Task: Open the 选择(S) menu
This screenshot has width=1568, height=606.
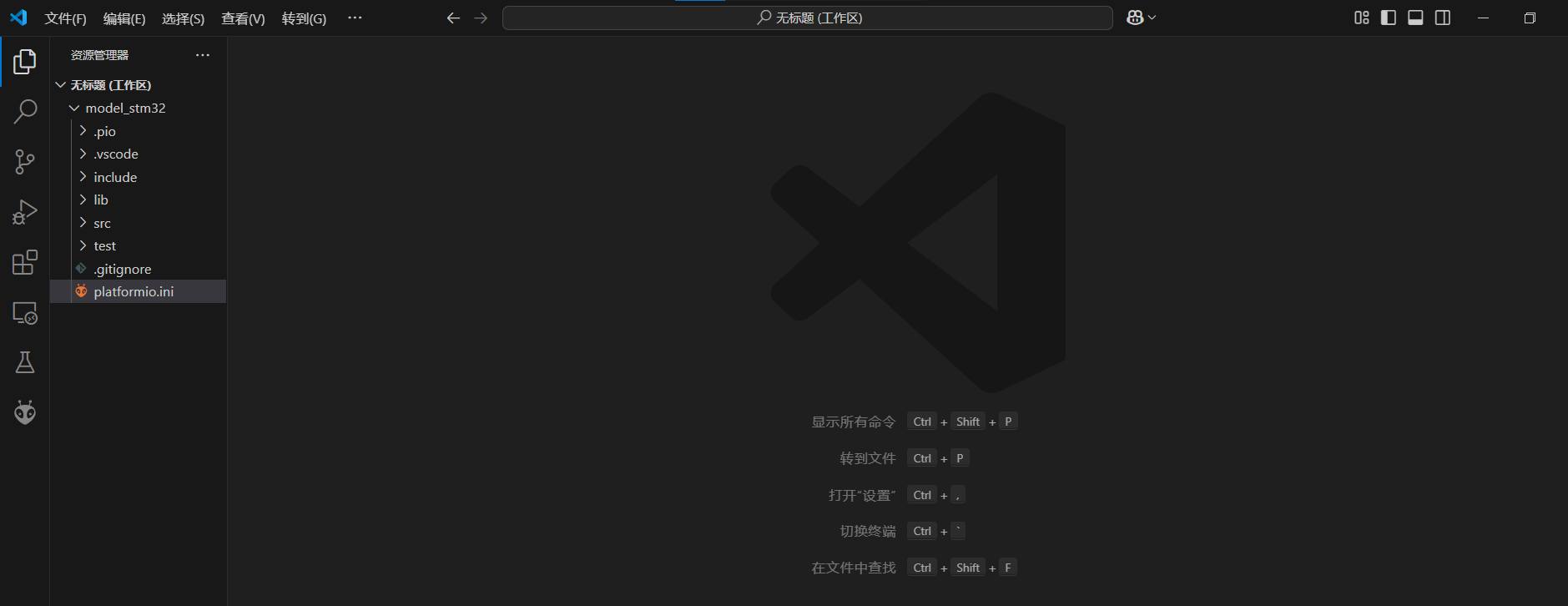Action: 183,18
